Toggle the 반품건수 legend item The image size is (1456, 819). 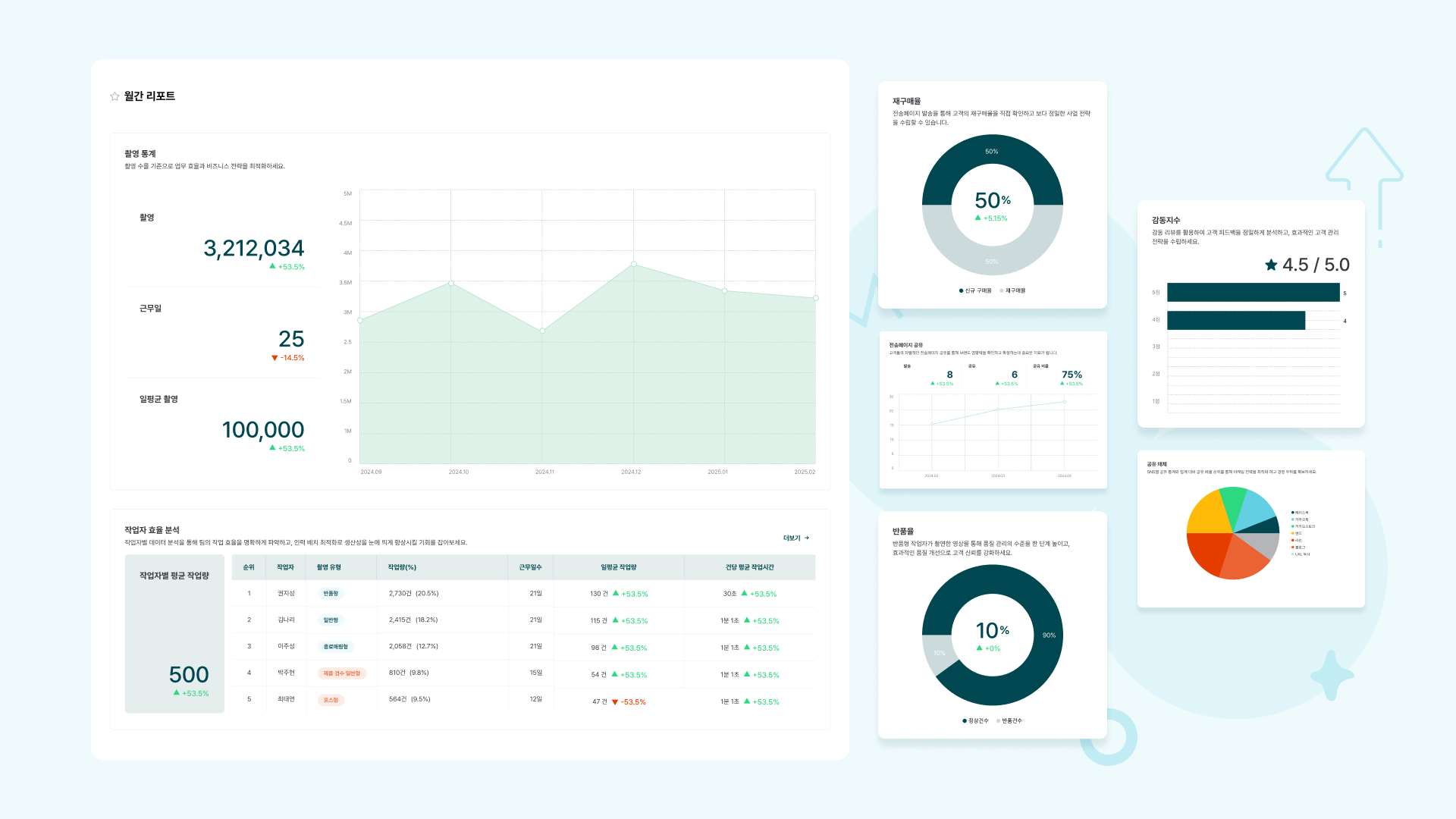[x=1009, y=720]
